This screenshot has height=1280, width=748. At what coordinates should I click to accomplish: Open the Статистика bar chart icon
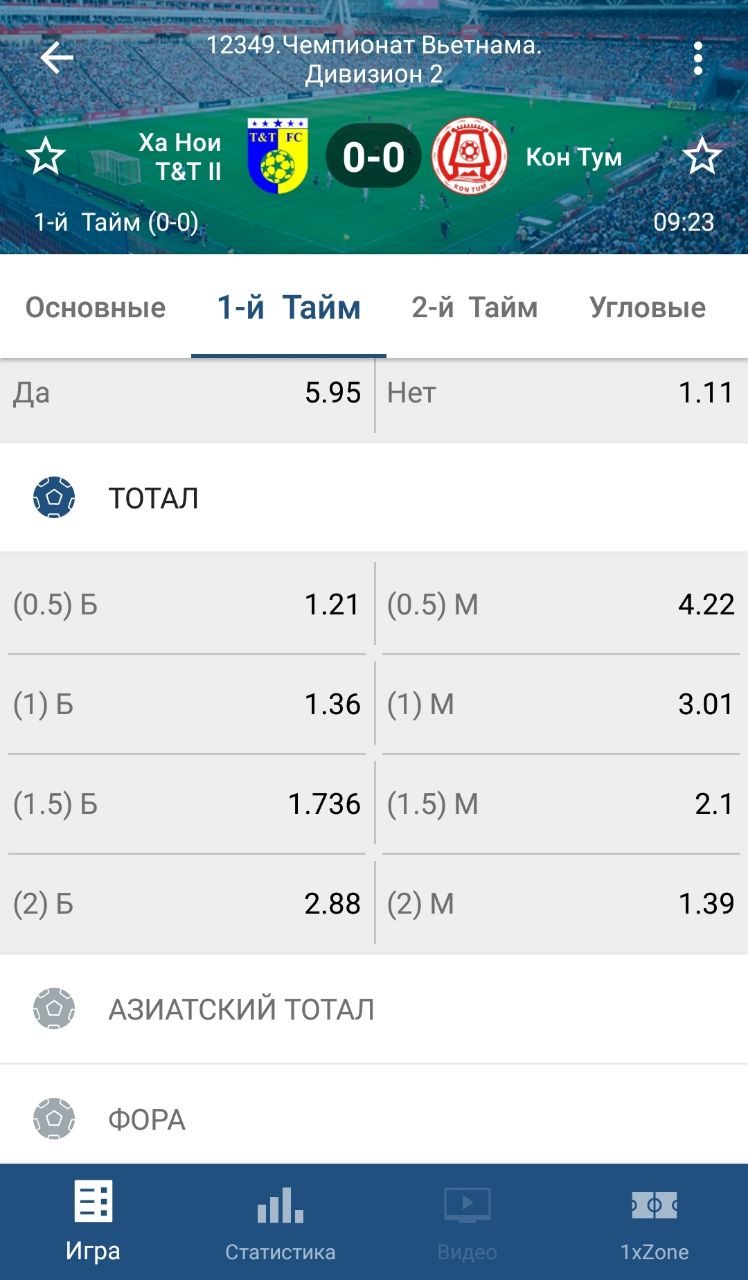(280, 1205)
